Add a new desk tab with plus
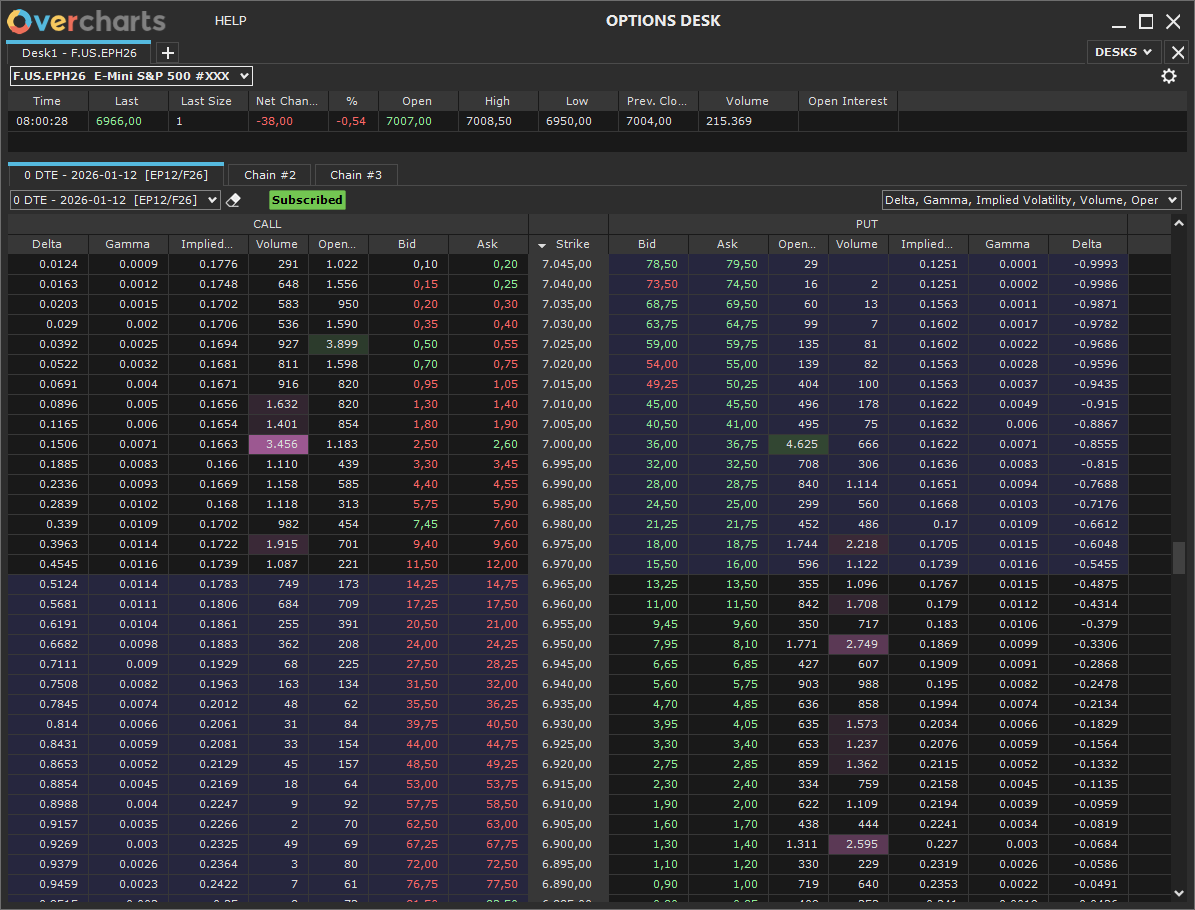The image size is (1195, 910). click(x=168, y=53)
